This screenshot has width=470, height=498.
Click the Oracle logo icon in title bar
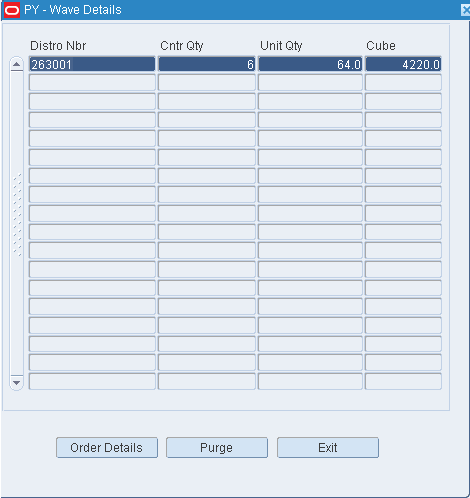pyautogui.click(x=12, y=10)
